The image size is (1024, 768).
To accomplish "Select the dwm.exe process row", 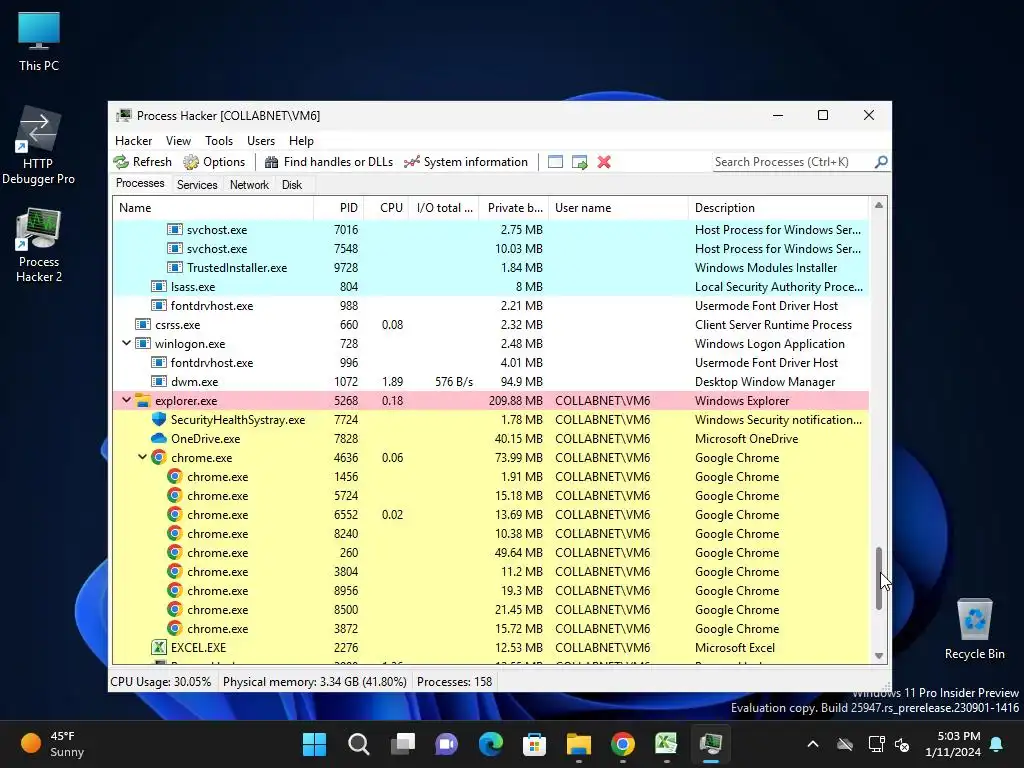I will point(491,381).
